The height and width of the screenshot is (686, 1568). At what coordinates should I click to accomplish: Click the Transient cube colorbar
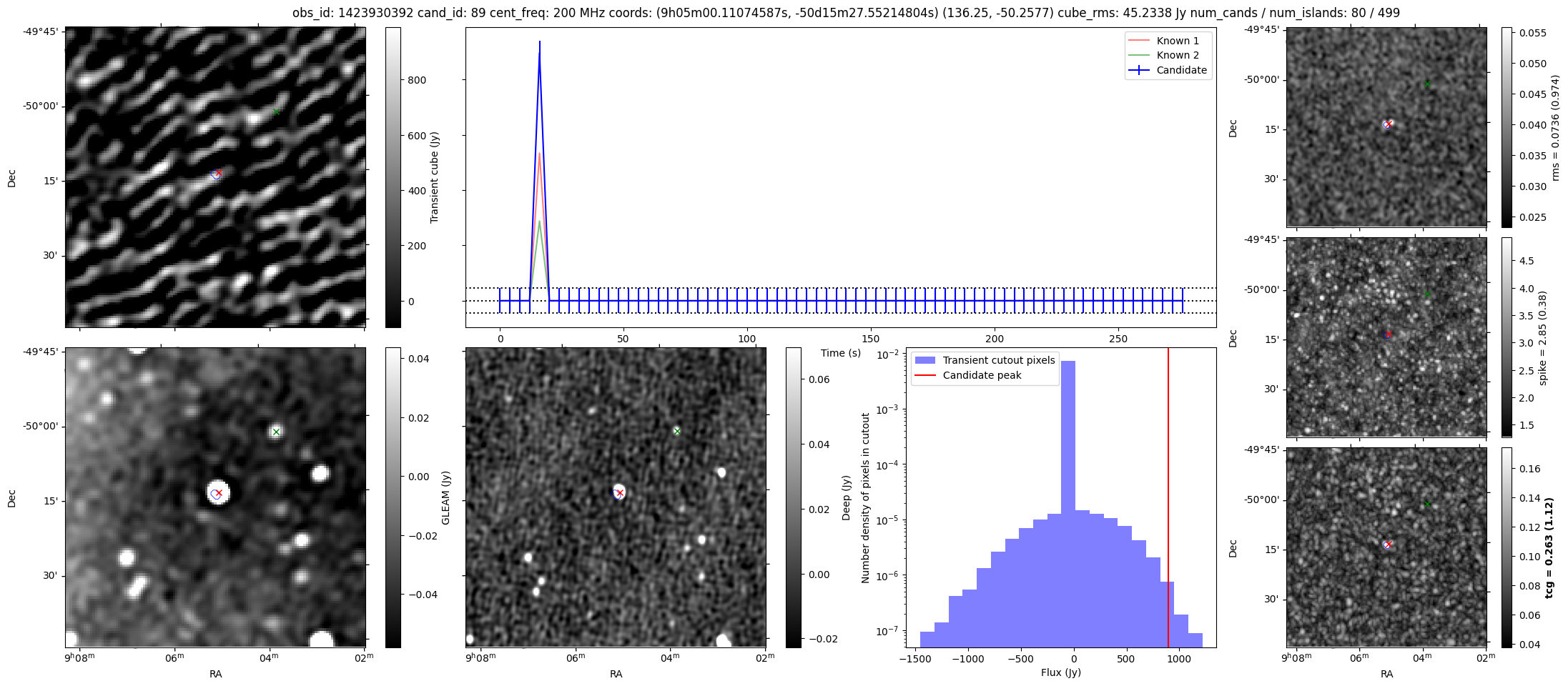click(393, 177)
